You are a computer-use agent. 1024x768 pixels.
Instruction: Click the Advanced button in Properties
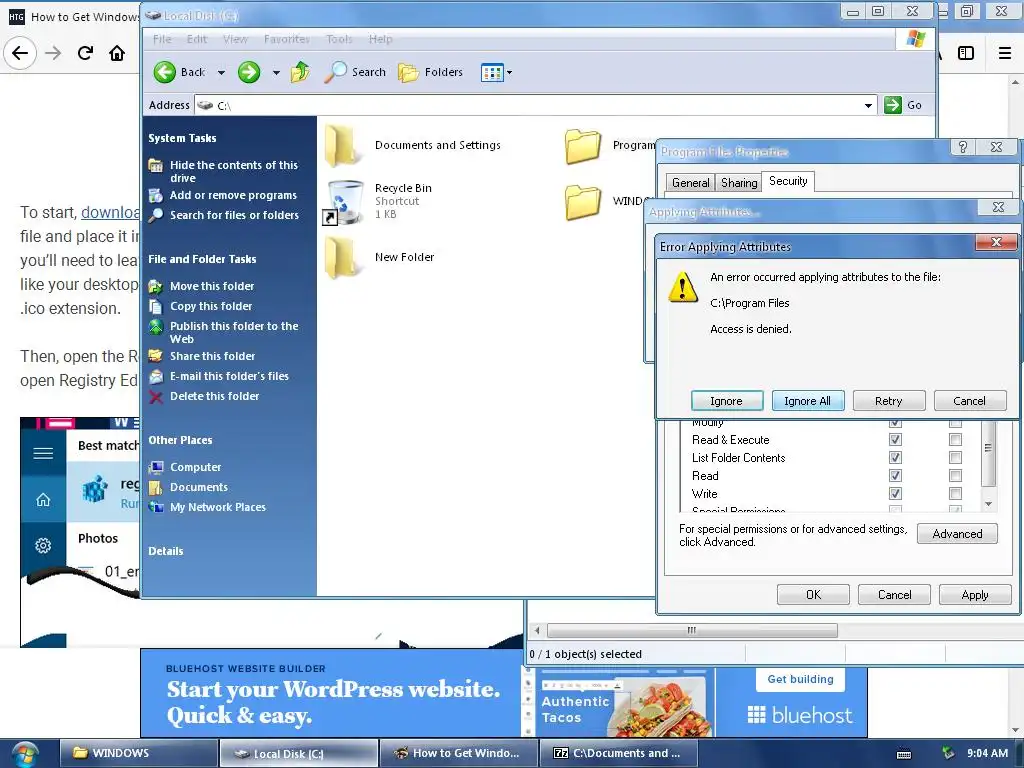point(957,534)
